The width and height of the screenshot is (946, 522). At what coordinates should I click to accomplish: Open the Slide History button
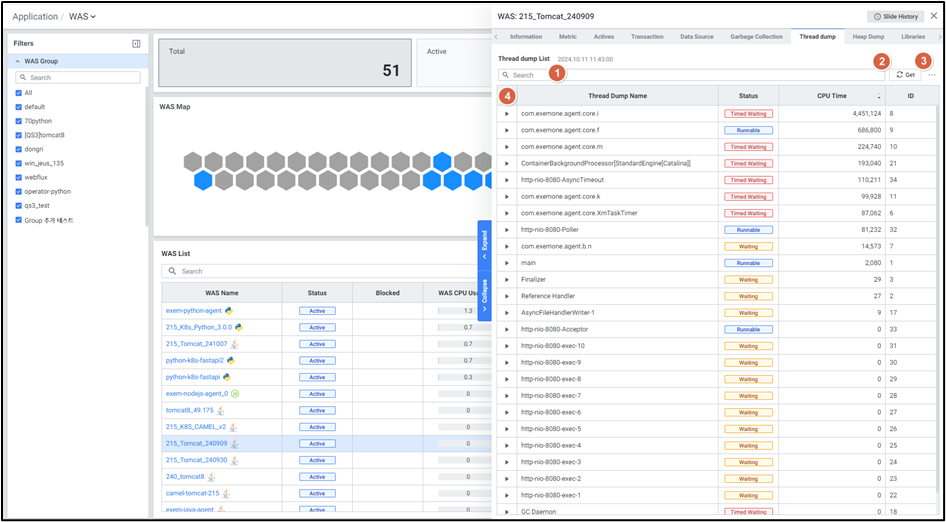point(894,16)
